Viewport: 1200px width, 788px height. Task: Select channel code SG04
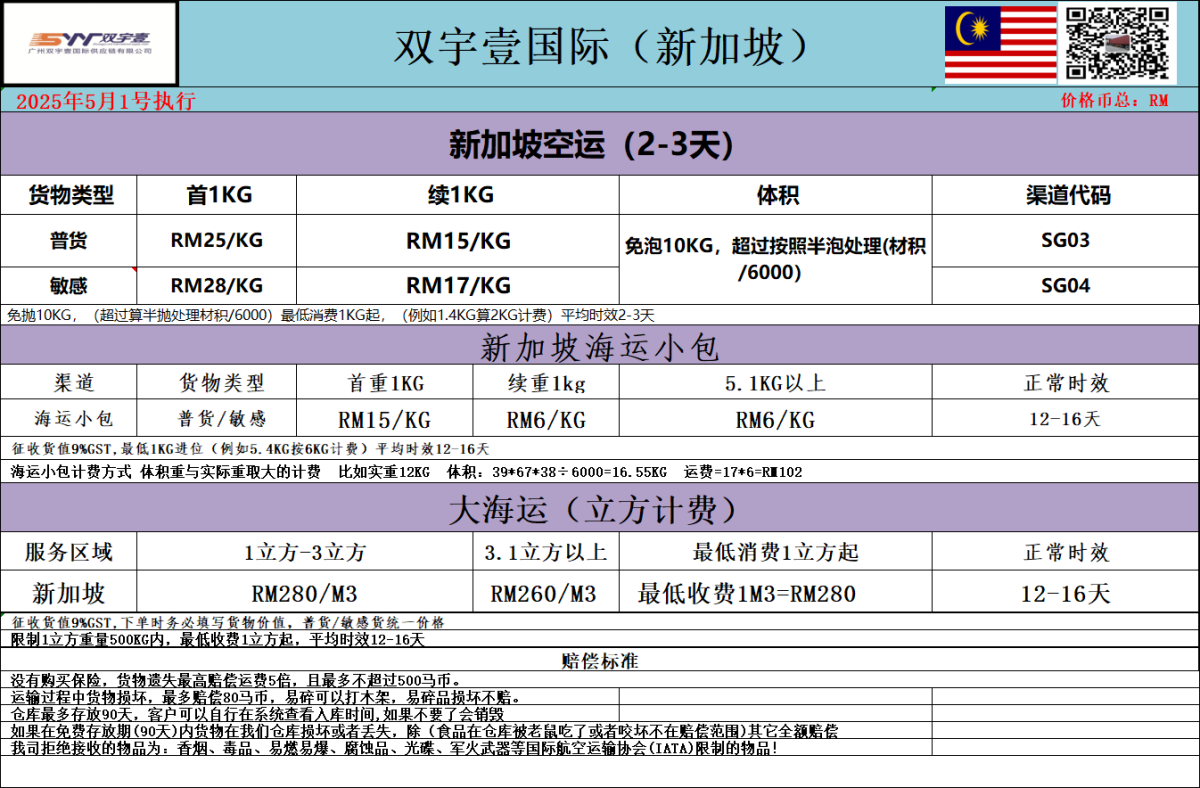[1066, 285]
